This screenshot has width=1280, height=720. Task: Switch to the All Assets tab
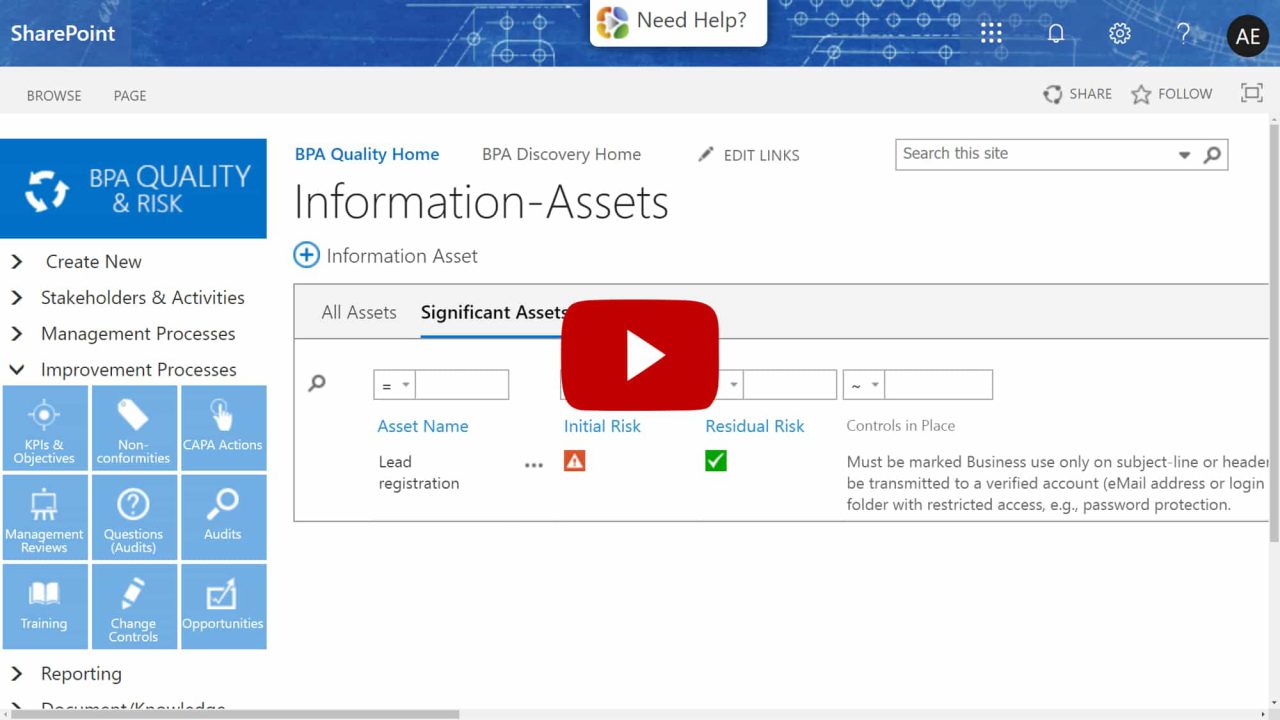(359, 312)
